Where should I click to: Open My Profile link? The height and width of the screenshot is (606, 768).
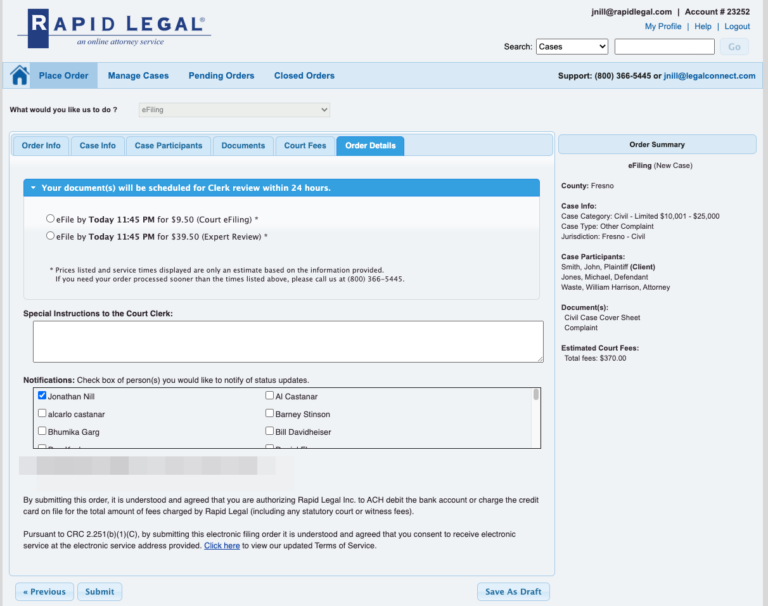click(663, 26)
